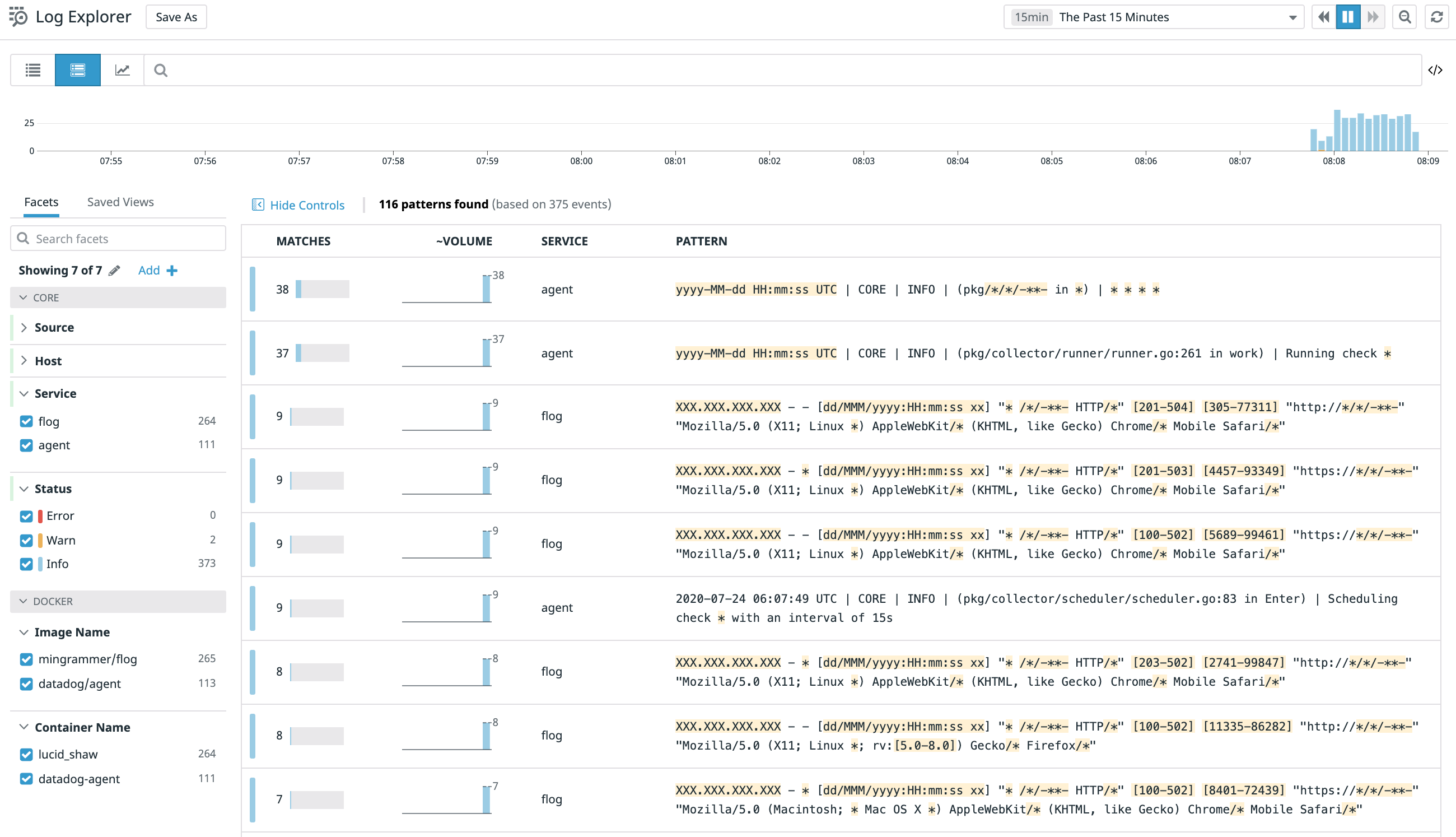Click the zoom out magnifier icon
Screen dimensions: 1456x837
(1404, 17)
